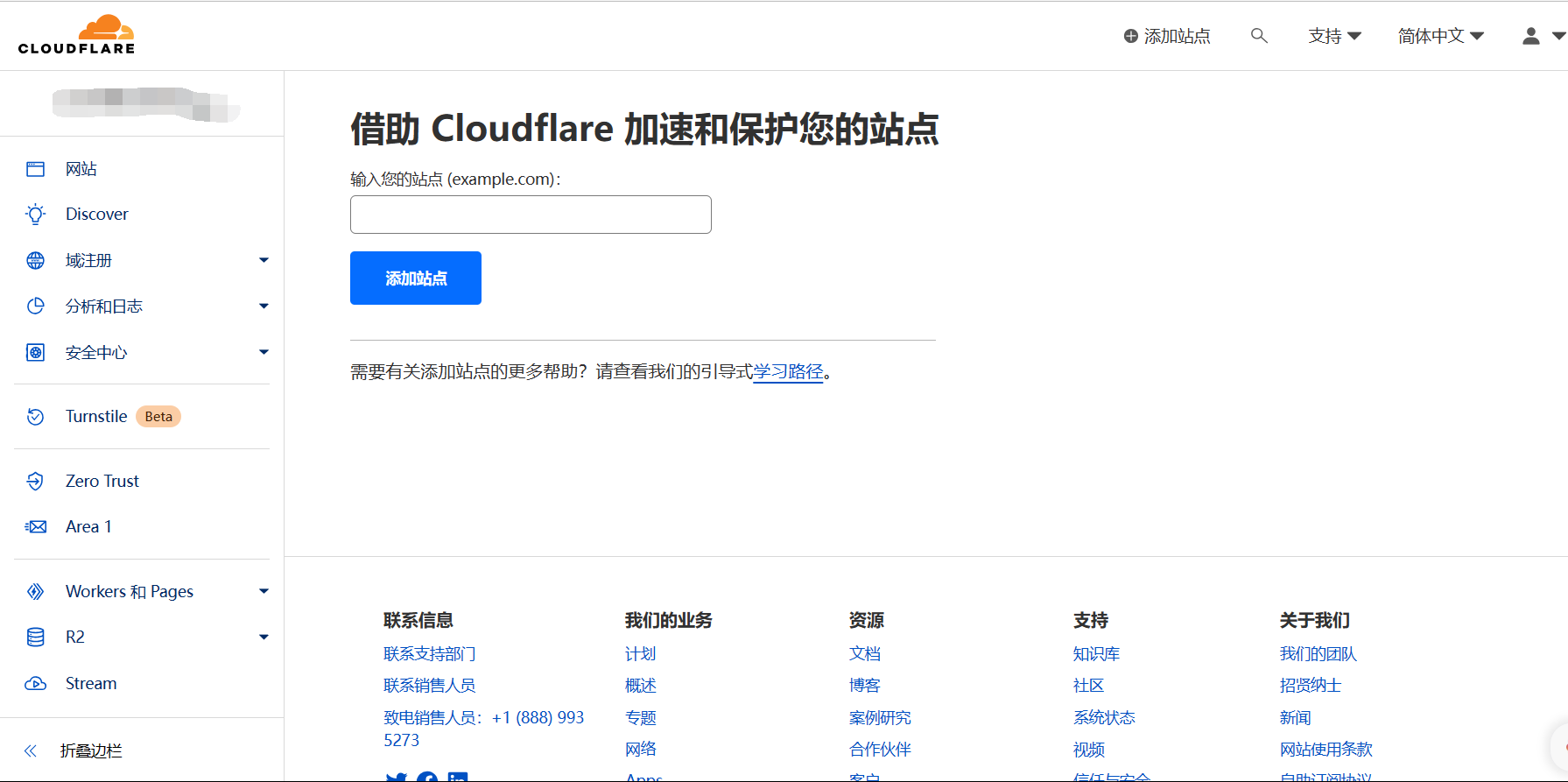
Task: Expand the 域注册 submenu arrow
Action: [x=264, y=260]
